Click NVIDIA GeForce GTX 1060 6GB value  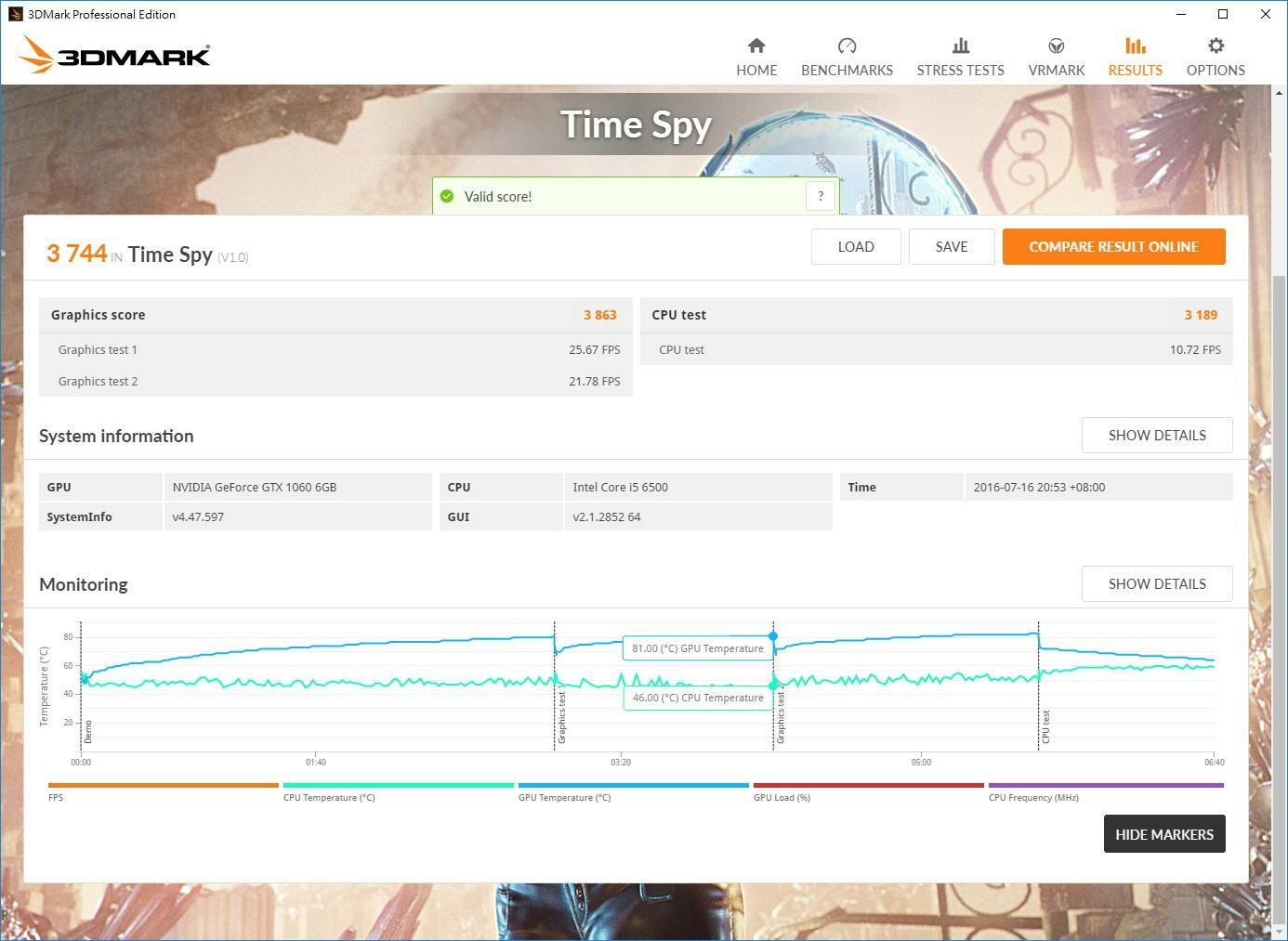pyautogui.click(x=255, y=487)
